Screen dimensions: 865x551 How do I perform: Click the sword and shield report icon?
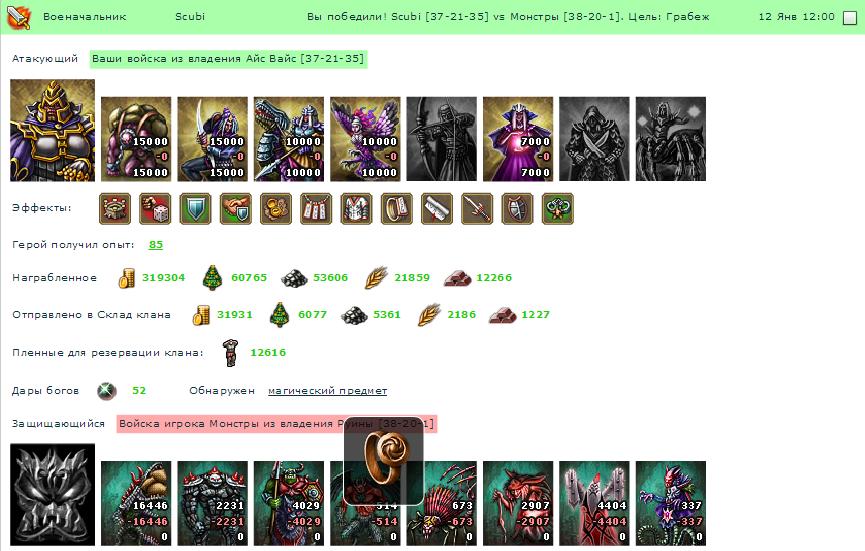(19, 17)
